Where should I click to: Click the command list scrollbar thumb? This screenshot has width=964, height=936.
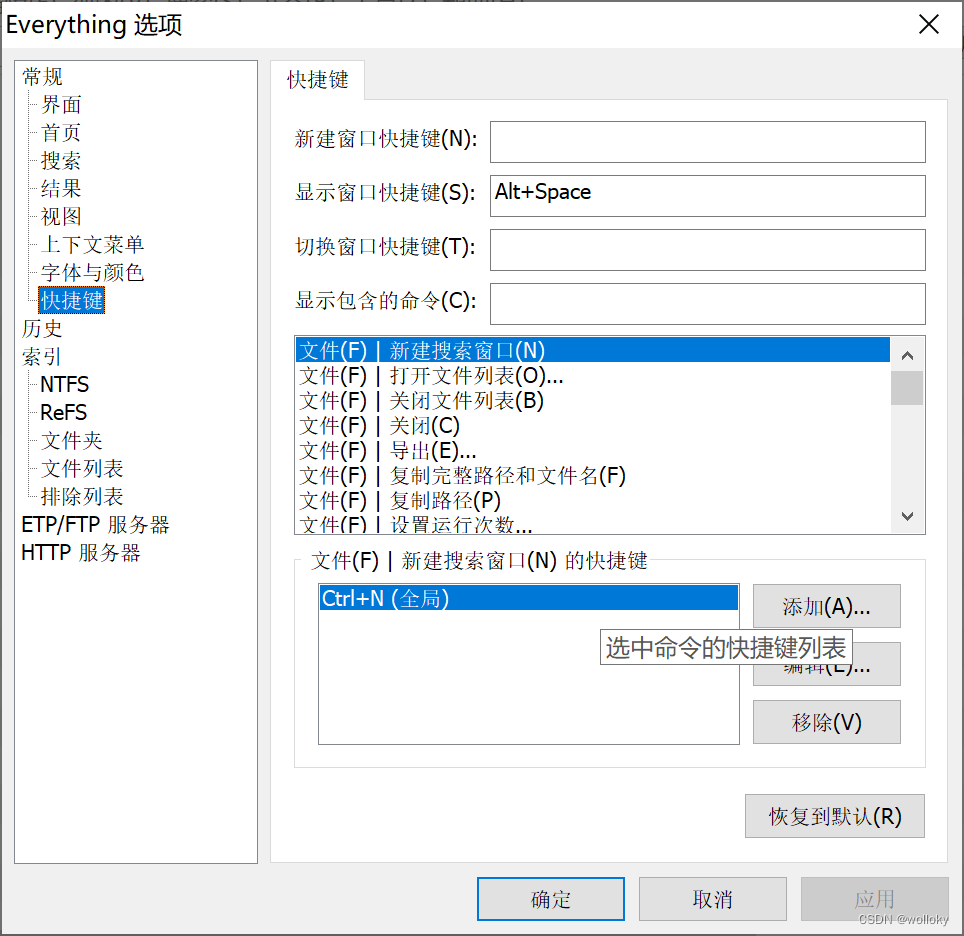click(x=907, y=388)
